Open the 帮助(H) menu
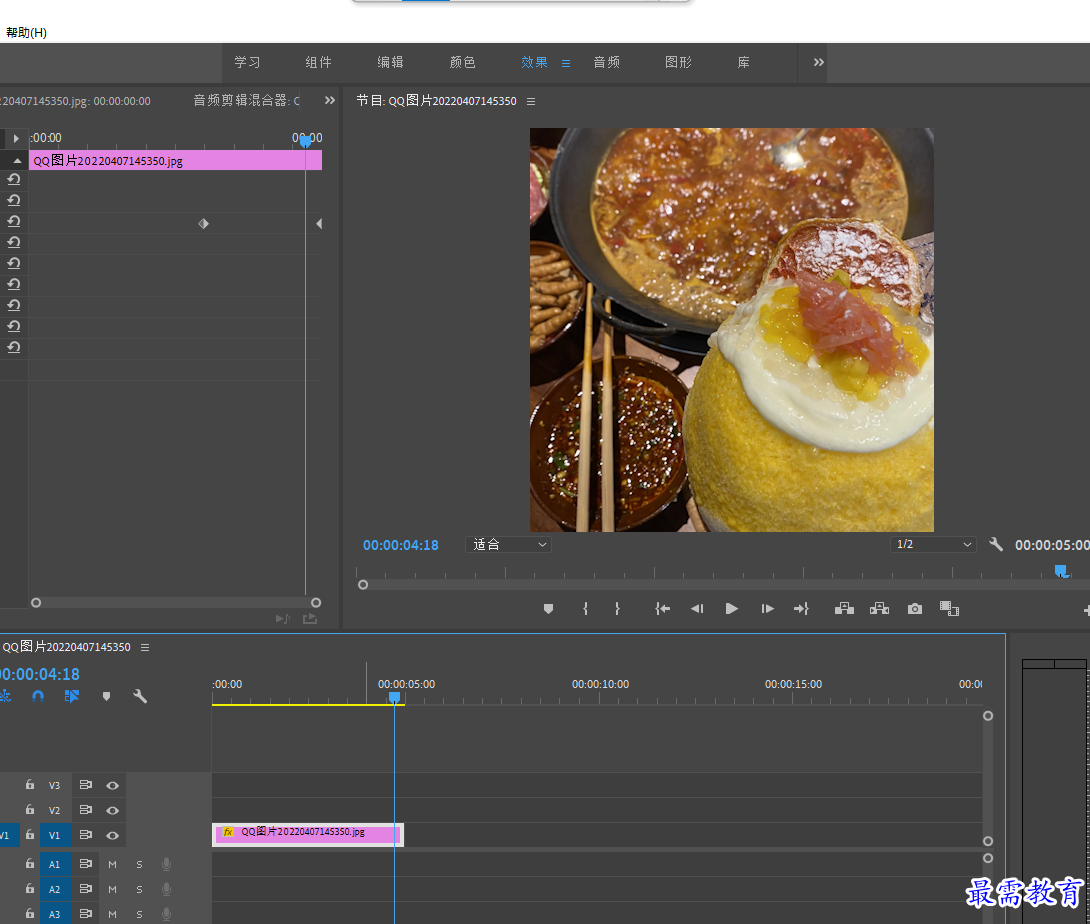The width and height of the screenshot is (1090, 924). [x=26, y=33]
